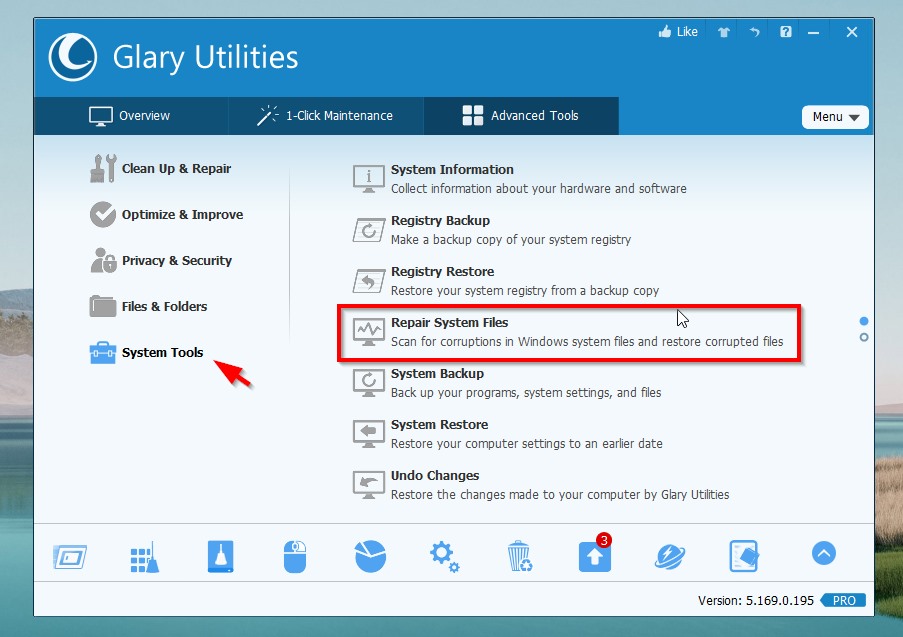The width and height of the screenshot is (903, 637).
Task: Open the registry cleaner broom-grid icon
Action: pos(145,557)
